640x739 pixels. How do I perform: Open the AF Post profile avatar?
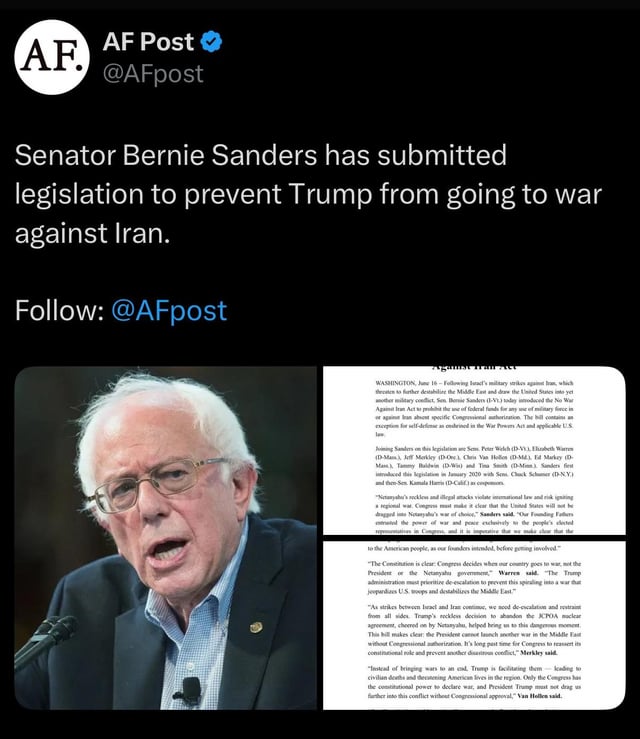[x=52, y=57]
